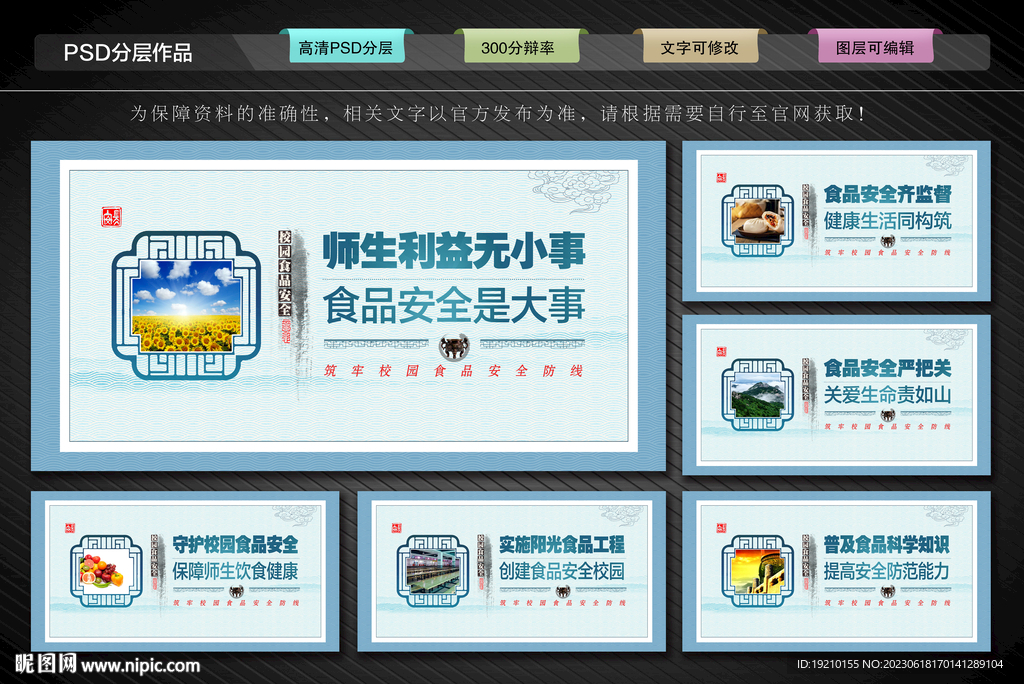Click the 300分辨率 green label
The image size is (1024, 684).
point(520,48)
